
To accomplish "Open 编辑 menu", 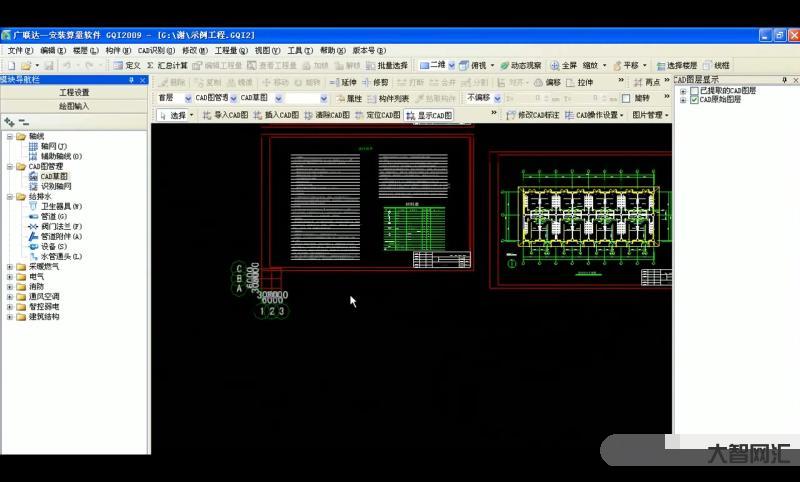I will point(53,50).
